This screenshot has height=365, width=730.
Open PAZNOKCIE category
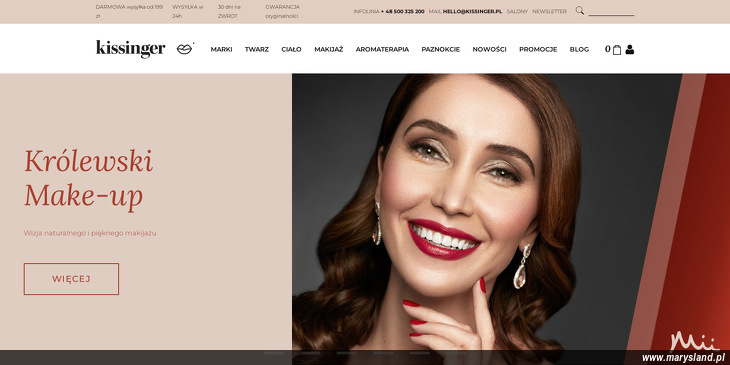[440, 49]
